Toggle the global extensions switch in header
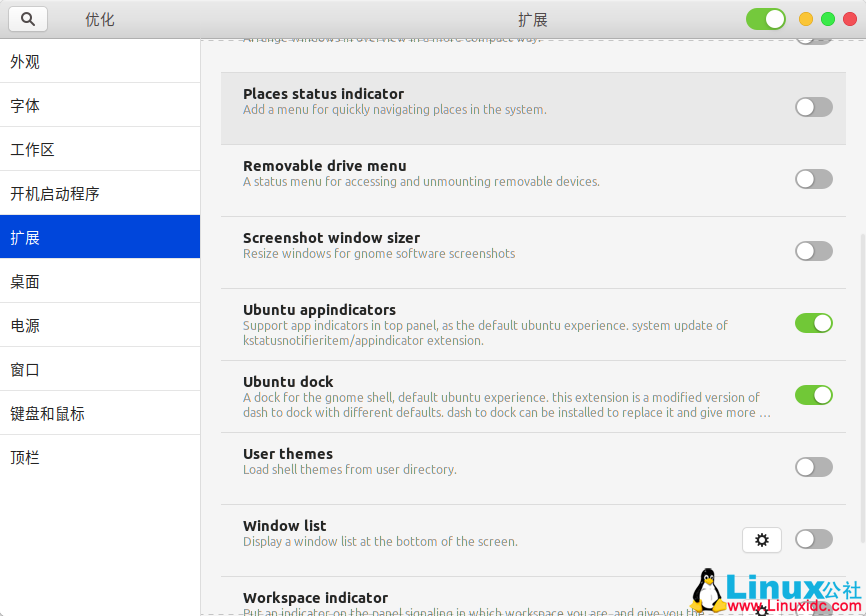This screenshot has width=866, height=616. 765,19
